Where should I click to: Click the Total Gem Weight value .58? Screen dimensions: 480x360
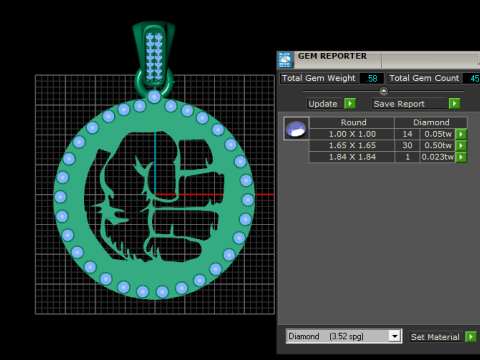tap(372, 78)
